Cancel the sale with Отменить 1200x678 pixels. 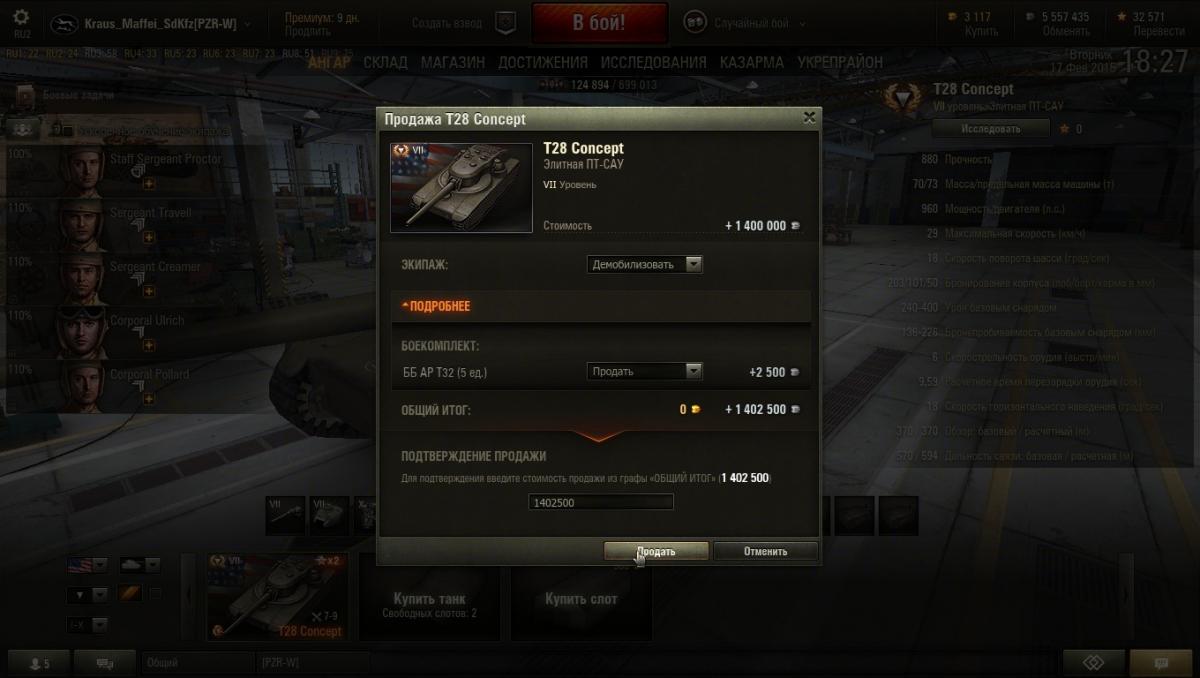point(766,551)
